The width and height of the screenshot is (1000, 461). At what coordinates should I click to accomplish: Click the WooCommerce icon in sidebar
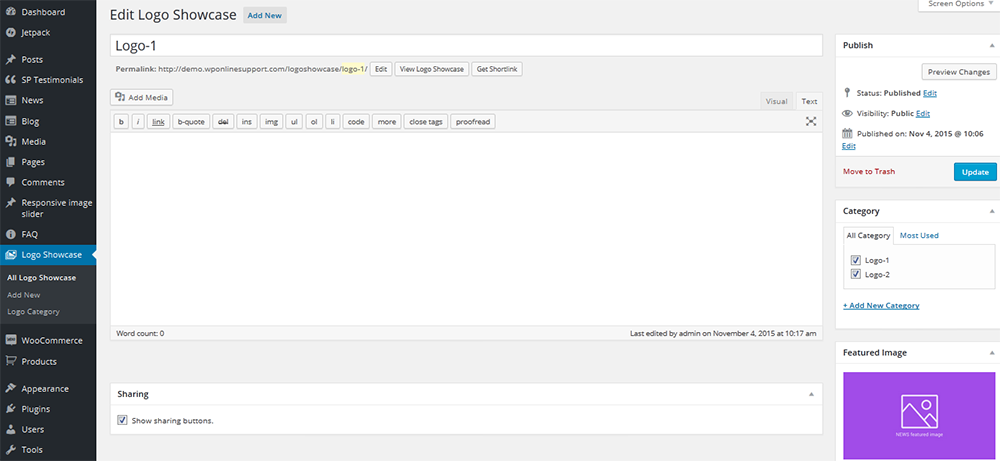coord(10,340)
